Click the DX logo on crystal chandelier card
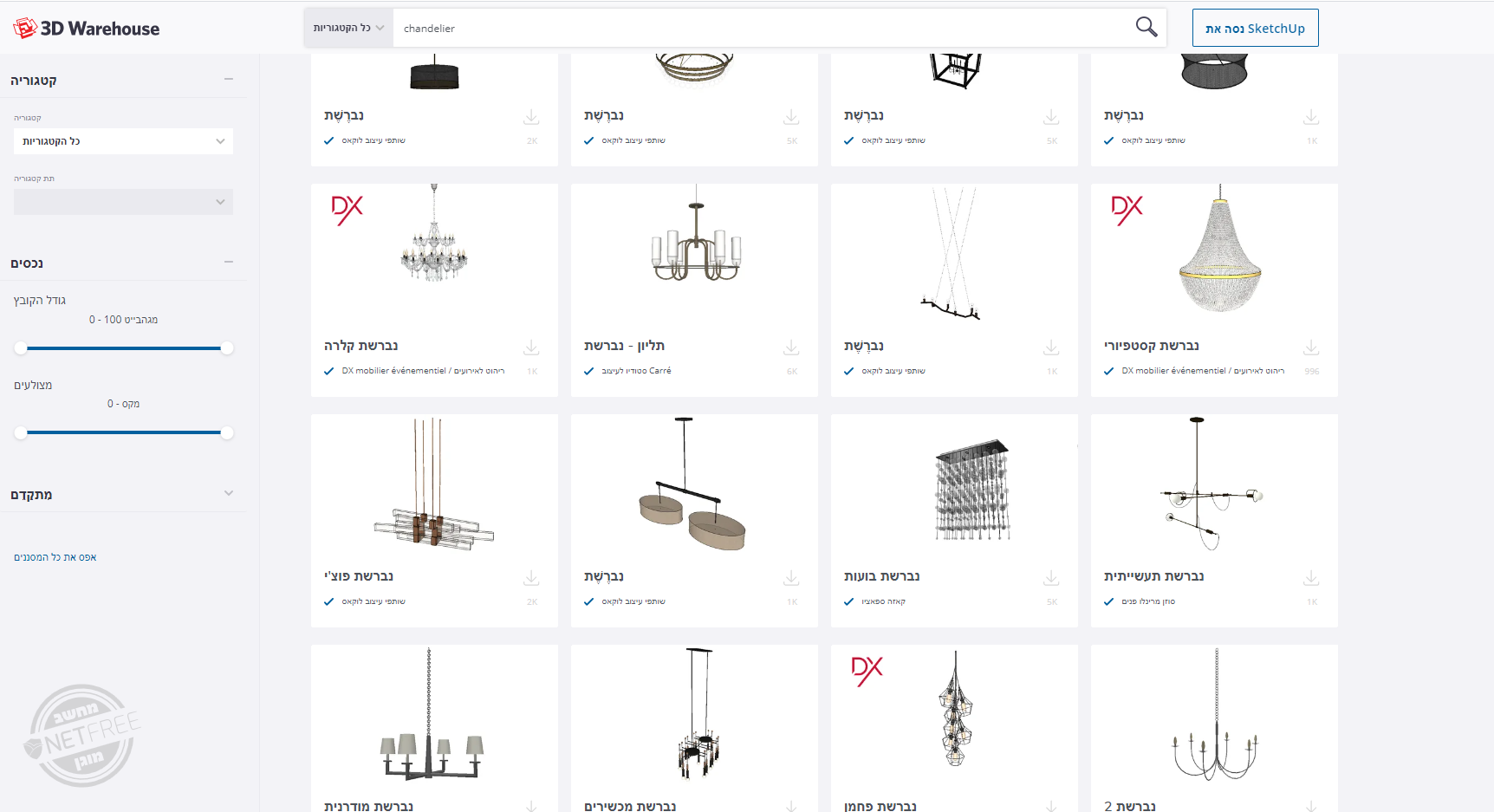This screenshot has width=1494, height=812. point(347,210)
